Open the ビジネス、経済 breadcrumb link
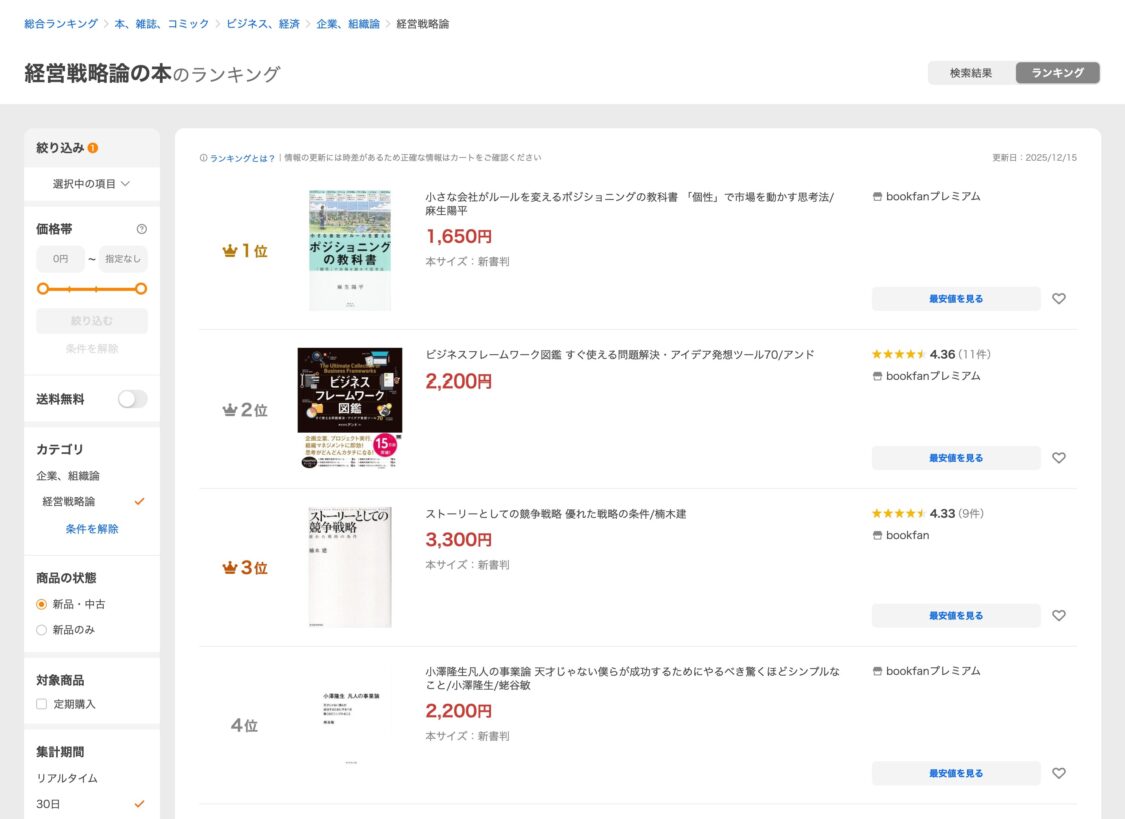This screenshot has width=1125, height=819. (x=263, y=24)
